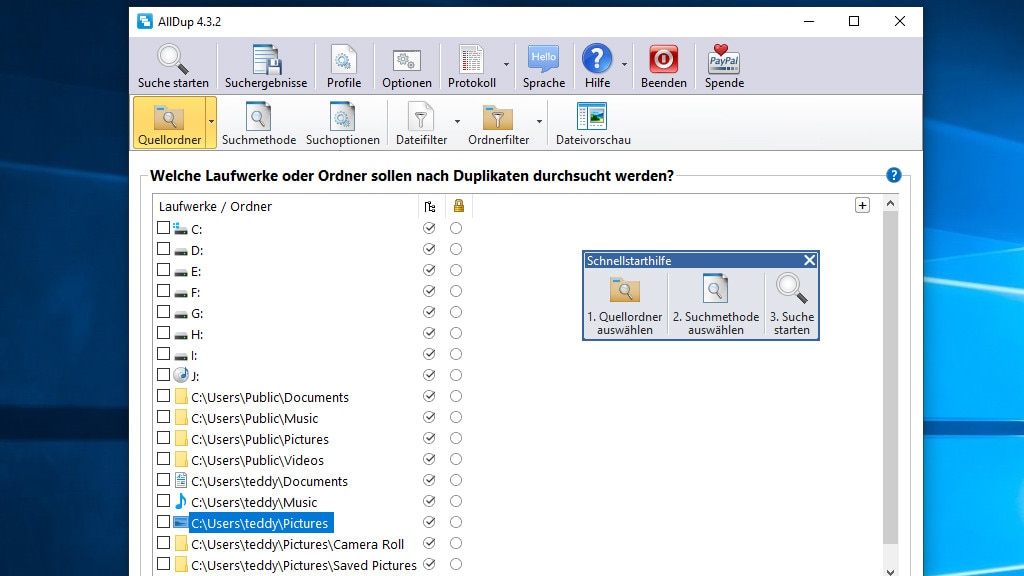Screen dimensions: 1024x576
Task: Open the Protokoll log
Action: 470,64
